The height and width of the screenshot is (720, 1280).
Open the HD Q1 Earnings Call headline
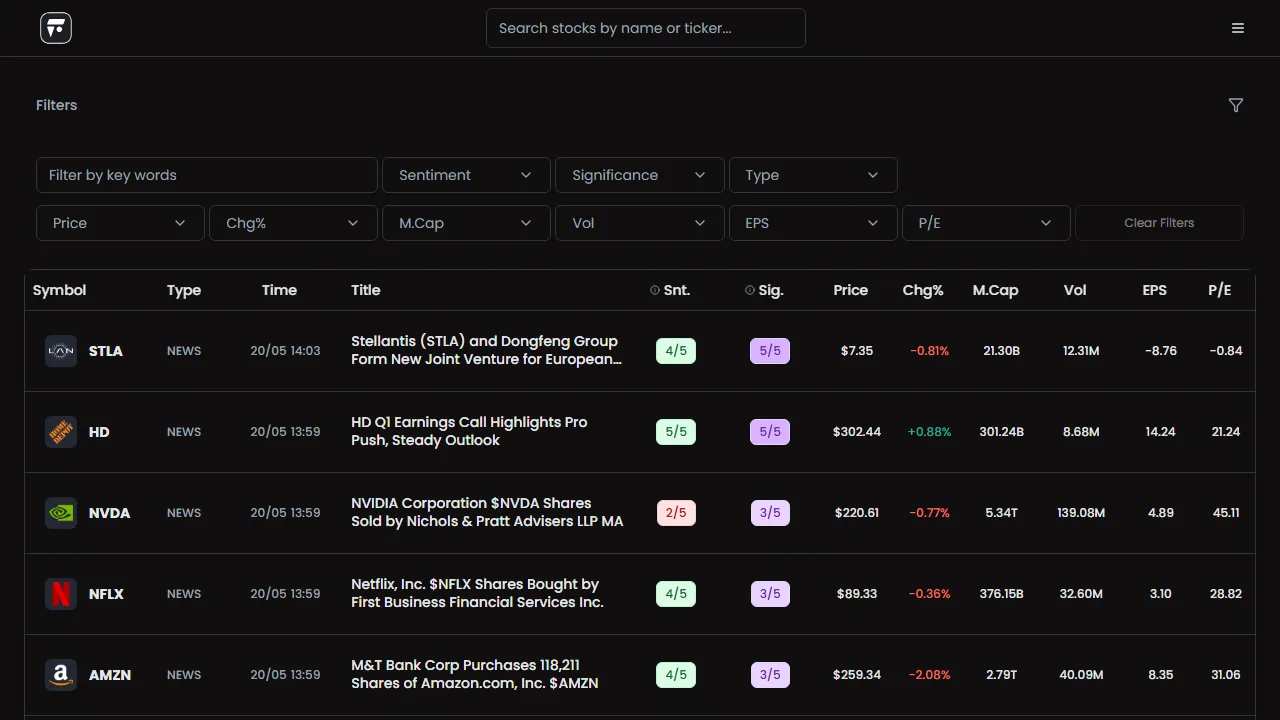coord(469,431)
